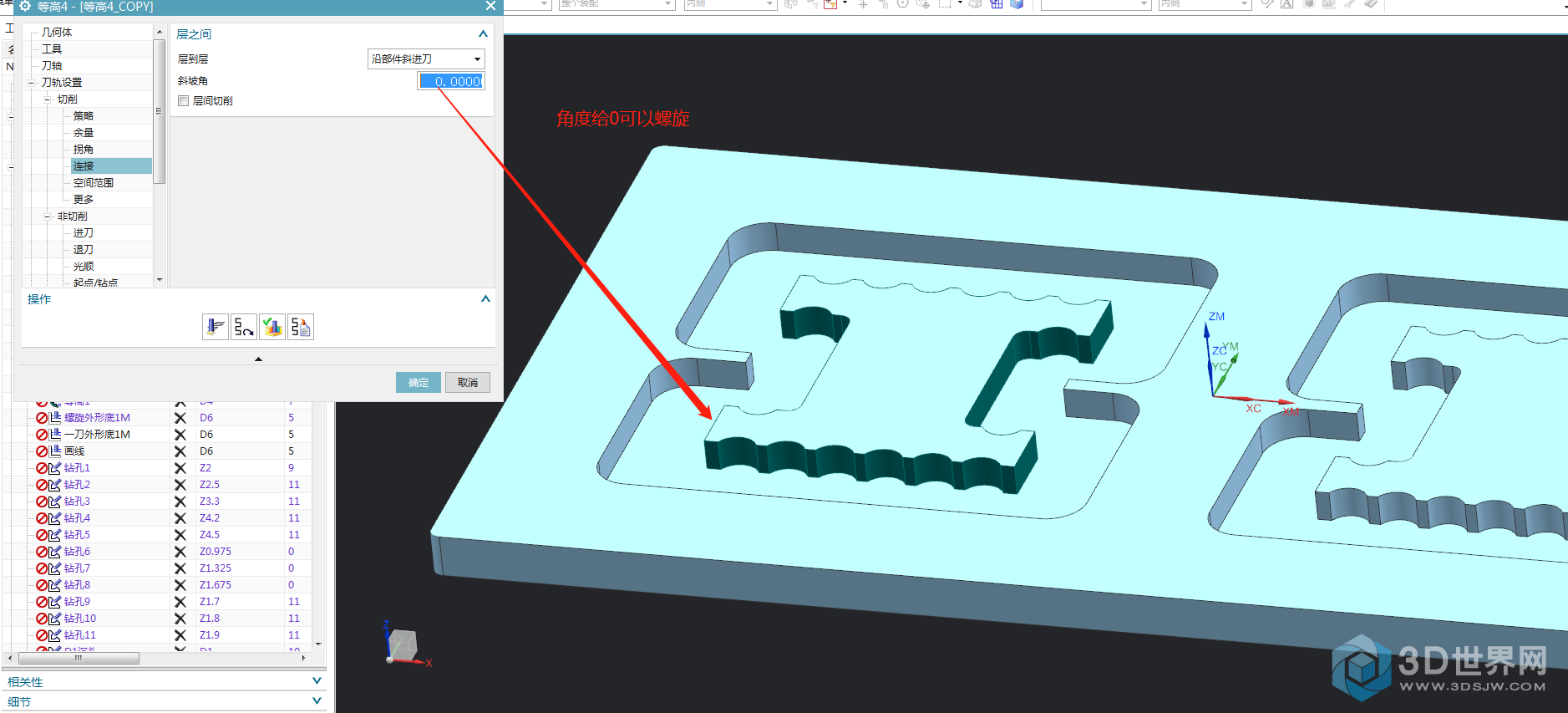Collapse the 操作 section chevron
1568x713 pixels.
pyautogui.click(x=485, y=299)
